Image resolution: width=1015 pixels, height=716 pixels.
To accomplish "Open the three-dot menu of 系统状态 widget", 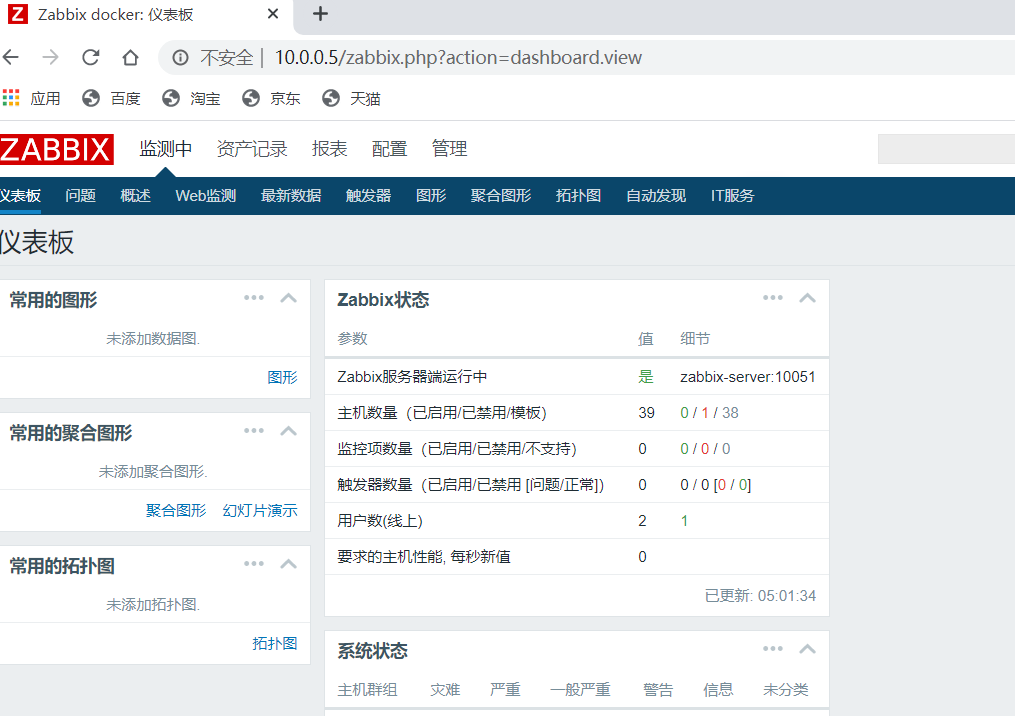I will tap(773, 649).
